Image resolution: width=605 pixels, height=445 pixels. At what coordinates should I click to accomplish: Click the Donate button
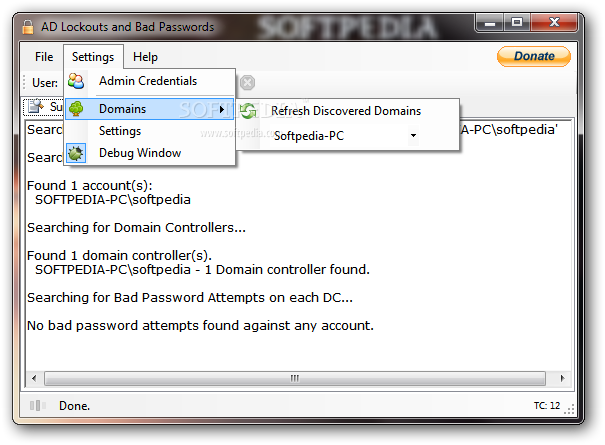click(x=534, y=56)
